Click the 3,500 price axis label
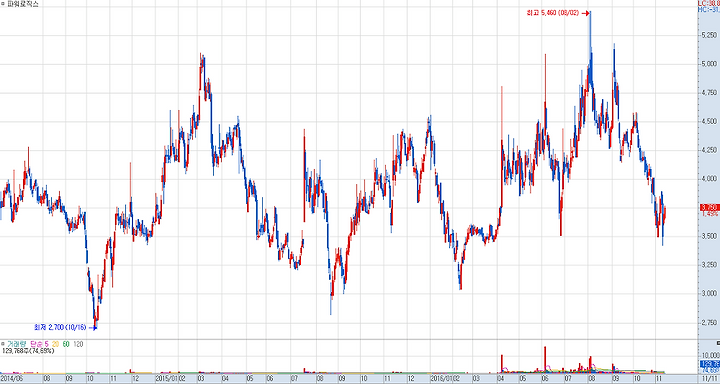The image size is (720, 384). tap(709, 236)
